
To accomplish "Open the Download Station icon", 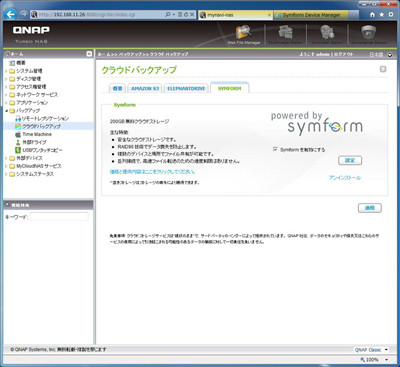I will tap(327, 33).
